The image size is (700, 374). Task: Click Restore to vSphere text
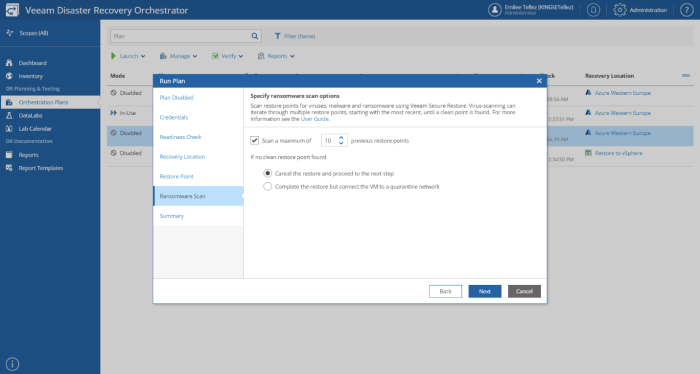[618, 153]
